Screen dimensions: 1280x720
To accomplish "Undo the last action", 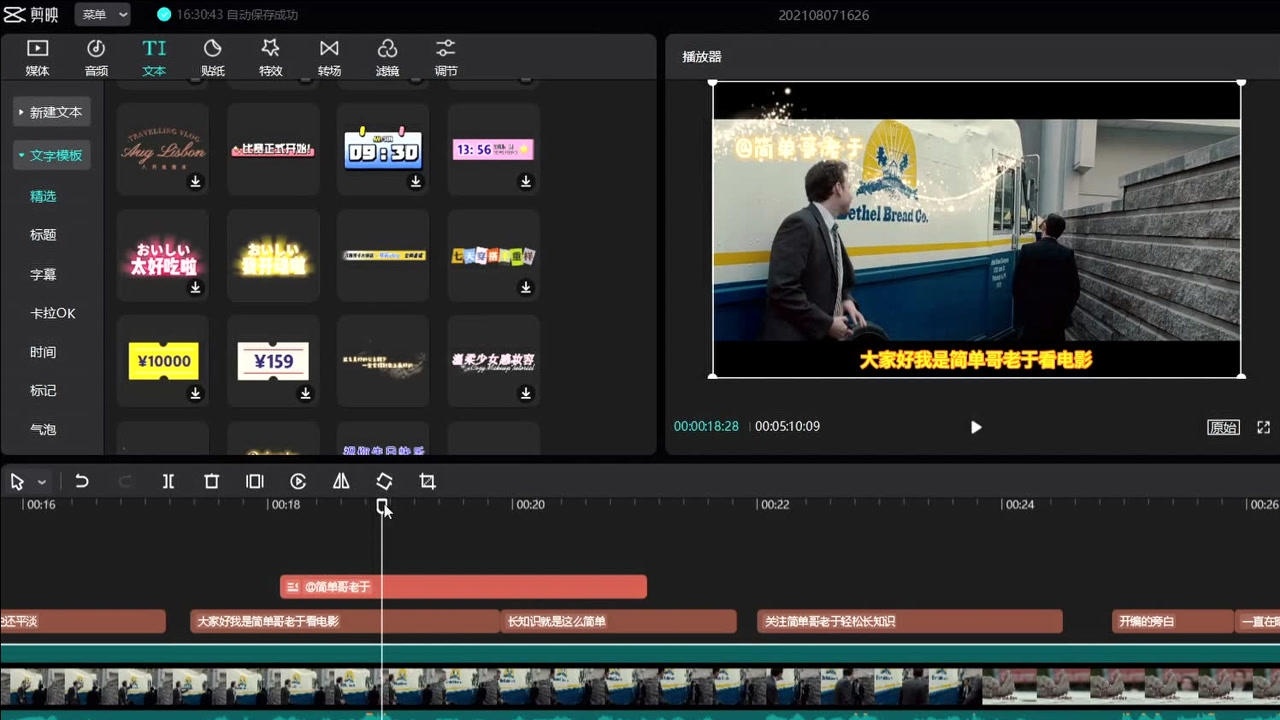I will pos(82,482).
